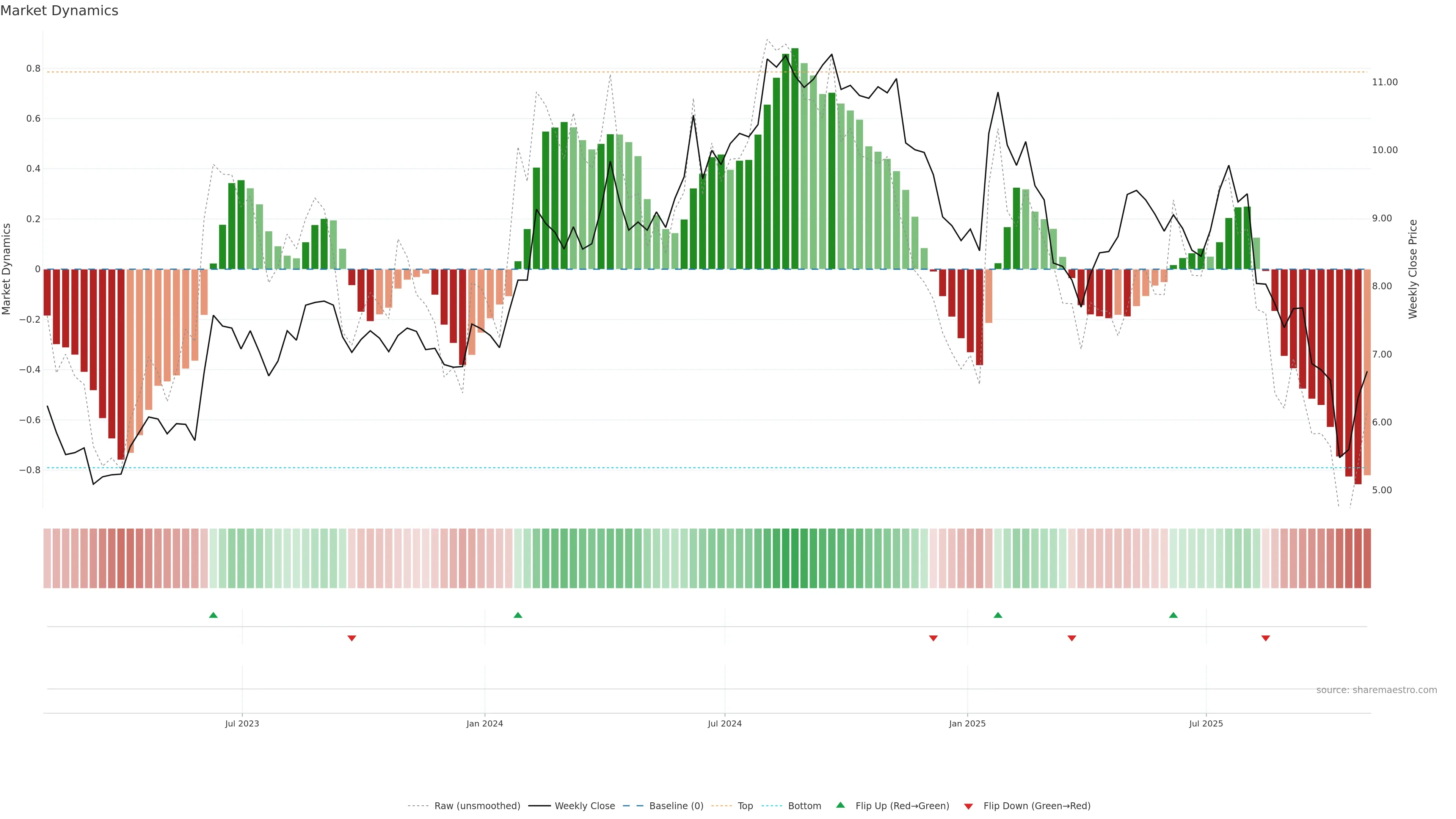
Task: Click the flip-up triangle after Jan 2025
Action: [x=998, y=615]
